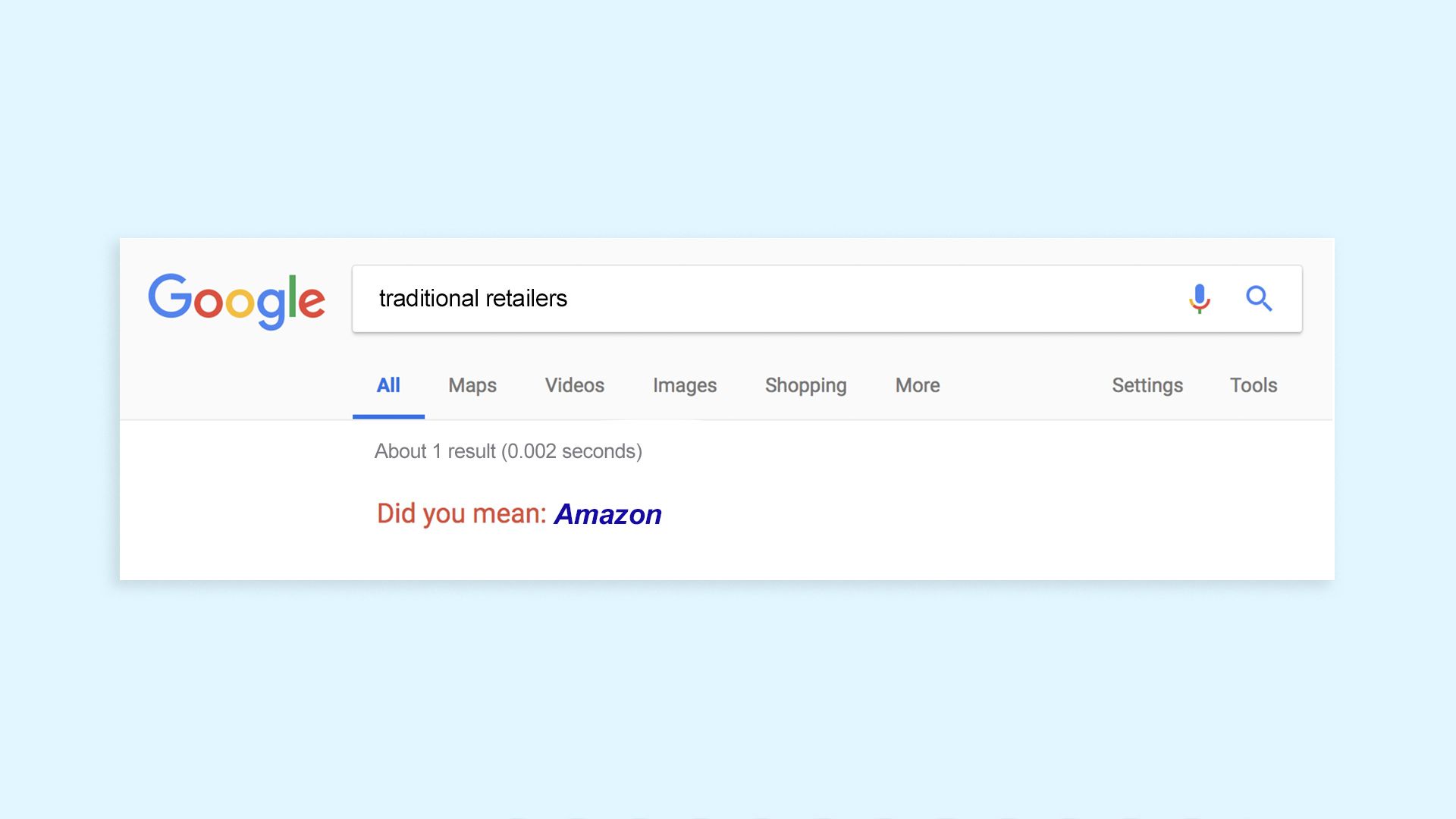Click the blue search magnifier icon
This screenshot has height=819, width=1456.
pos(1259,298)
